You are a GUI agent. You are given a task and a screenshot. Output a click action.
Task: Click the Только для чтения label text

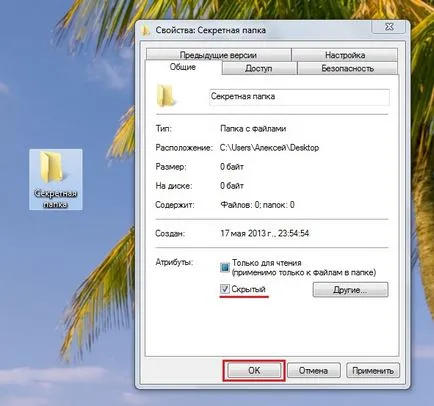267,263
